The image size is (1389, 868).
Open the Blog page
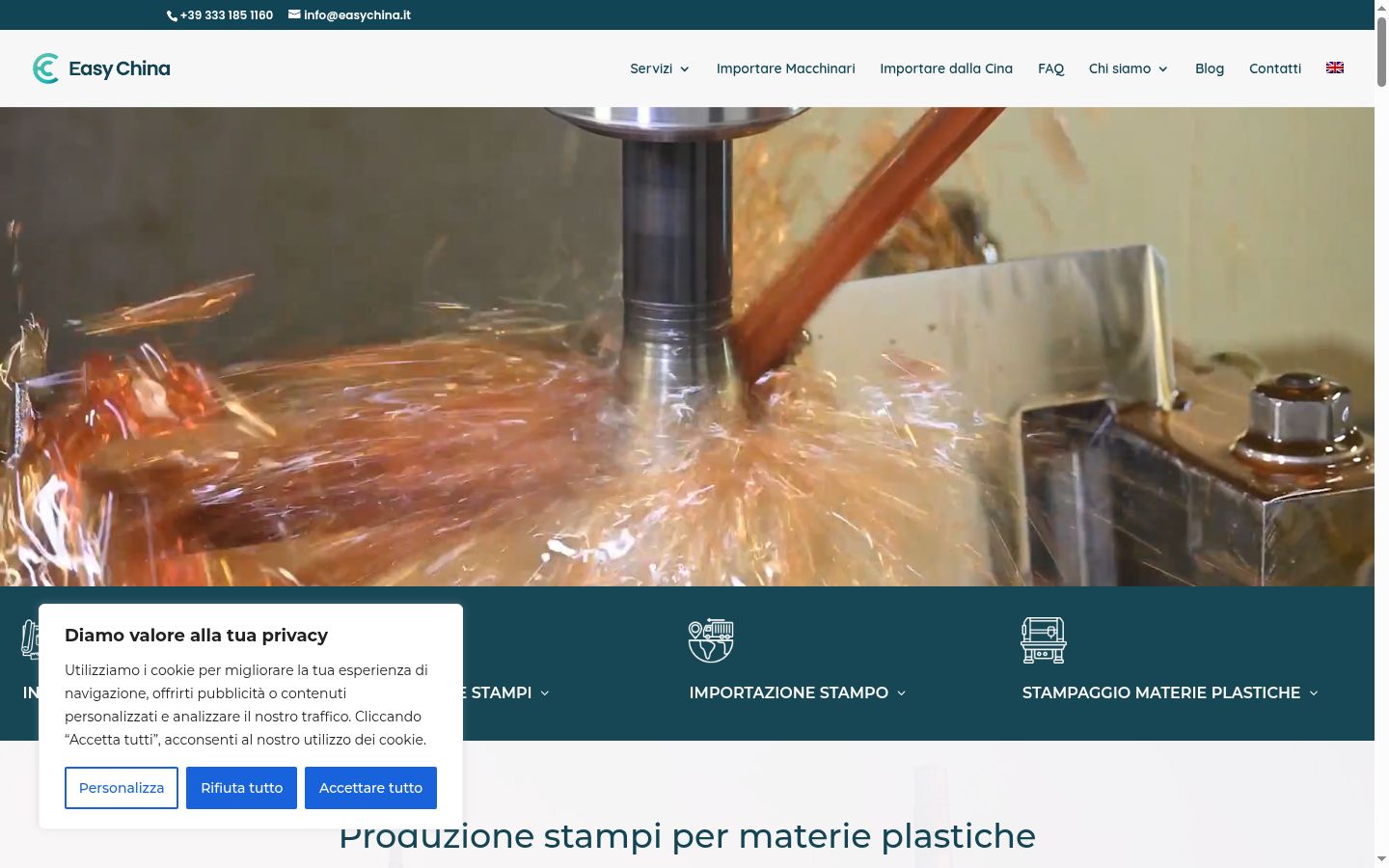point(1210,68)
